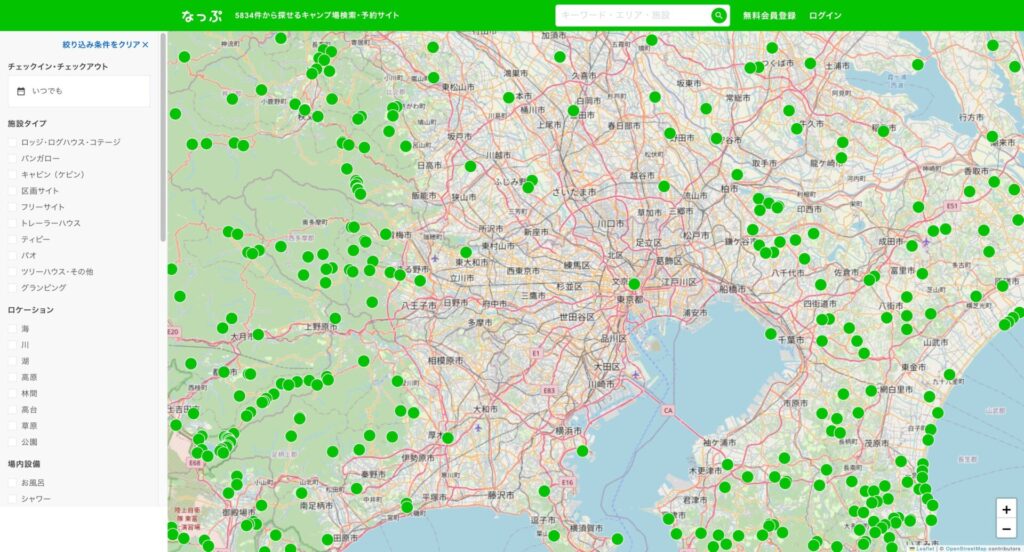Open the check-in date picker showing いつでも

click(79, 91)
